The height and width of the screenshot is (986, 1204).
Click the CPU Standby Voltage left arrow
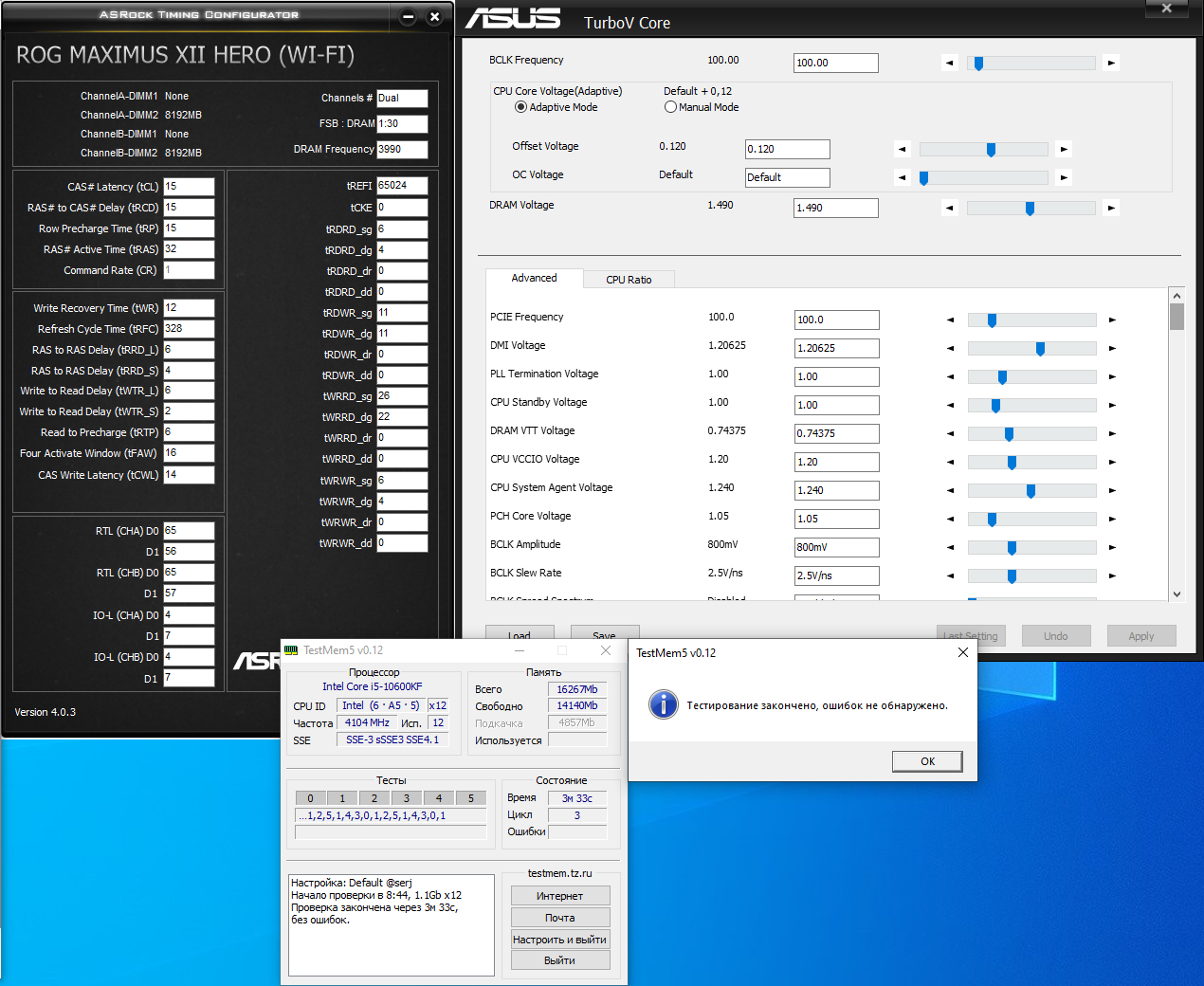point(950,406)
